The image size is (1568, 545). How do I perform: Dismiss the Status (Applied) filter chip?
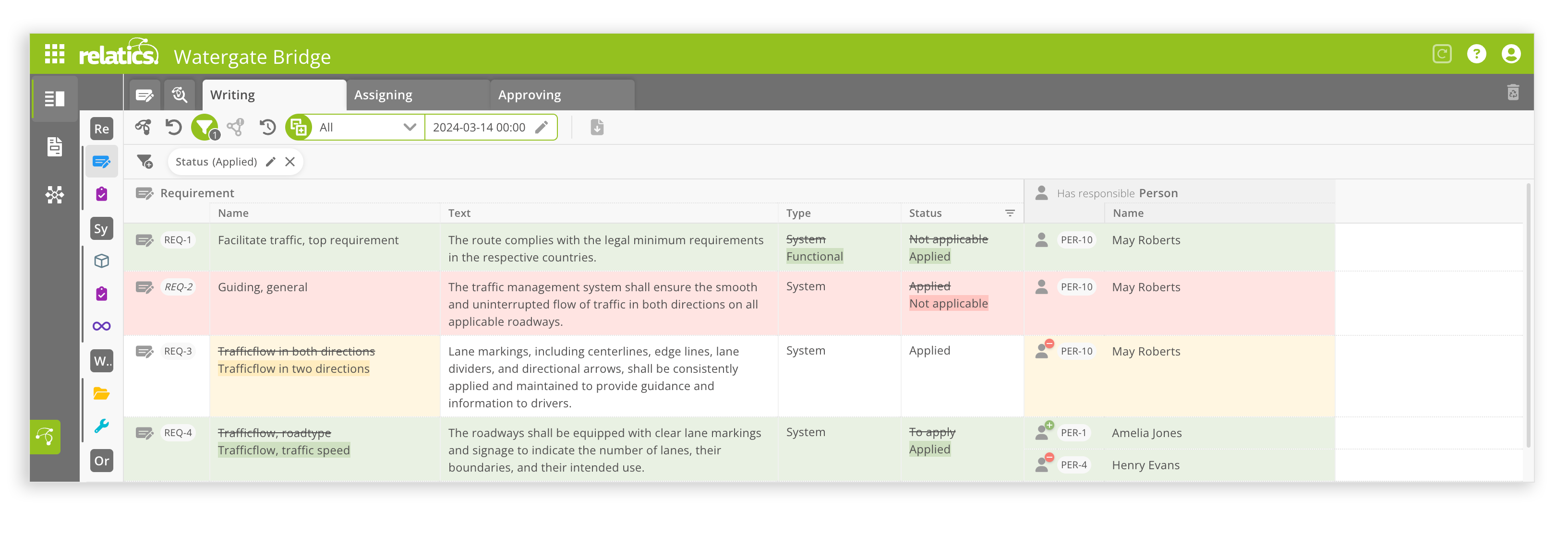(290, 161)
